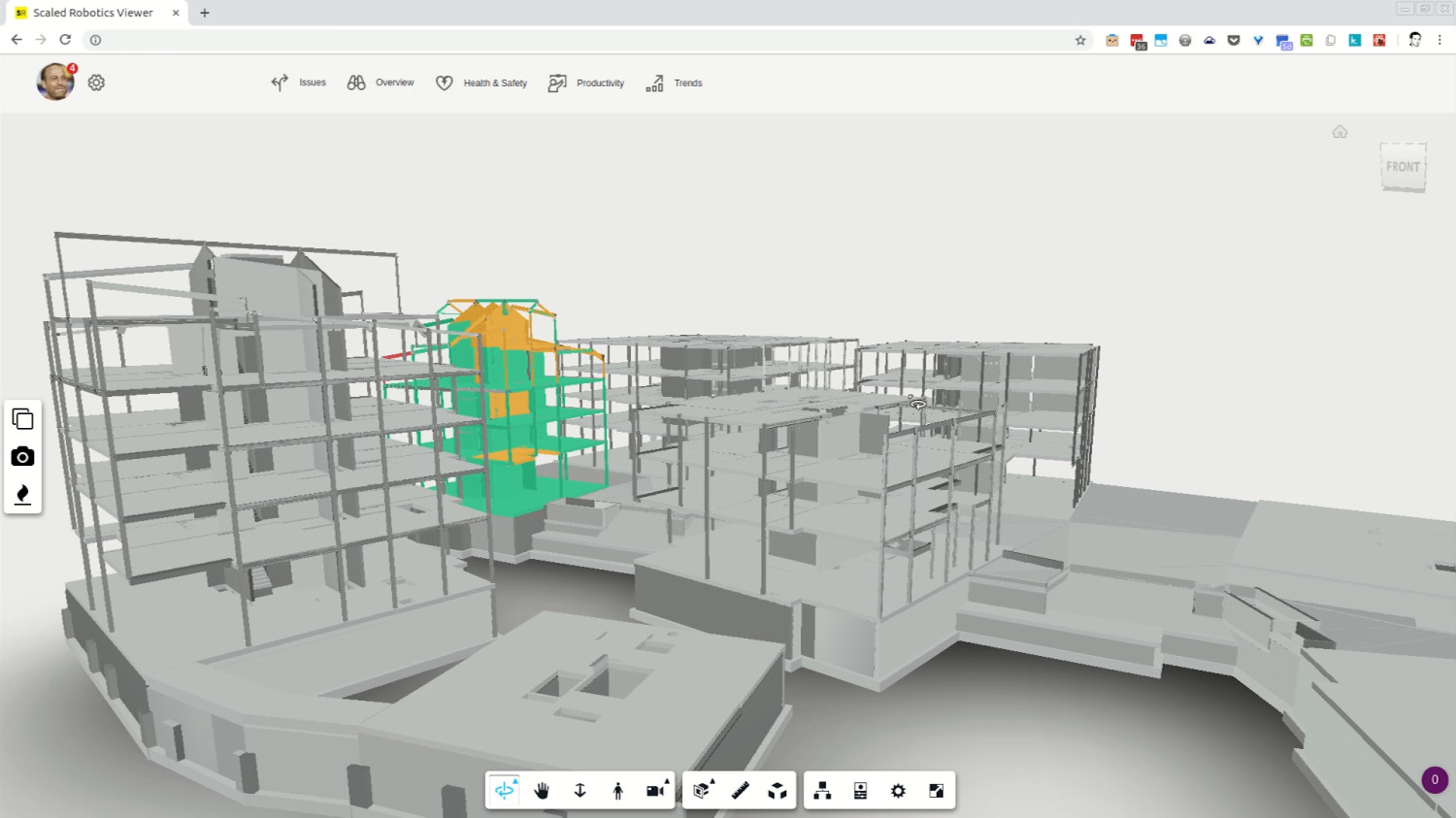Switch to the Productivity tab
1456x818 pixels.
pyautogui.click(x=586, y=83)
